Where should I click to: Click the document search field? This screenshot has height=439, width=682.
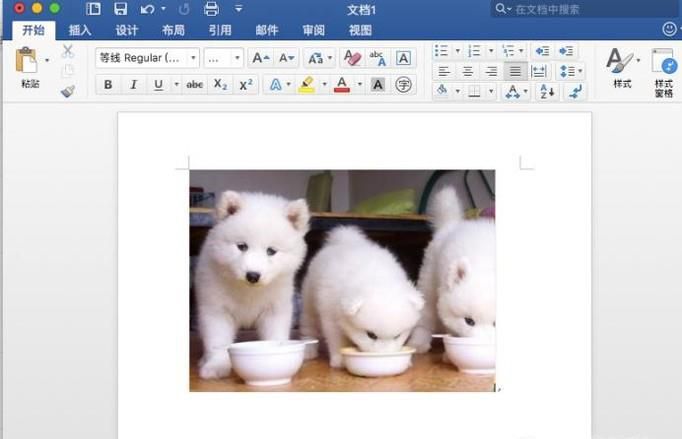coord(585,9)
